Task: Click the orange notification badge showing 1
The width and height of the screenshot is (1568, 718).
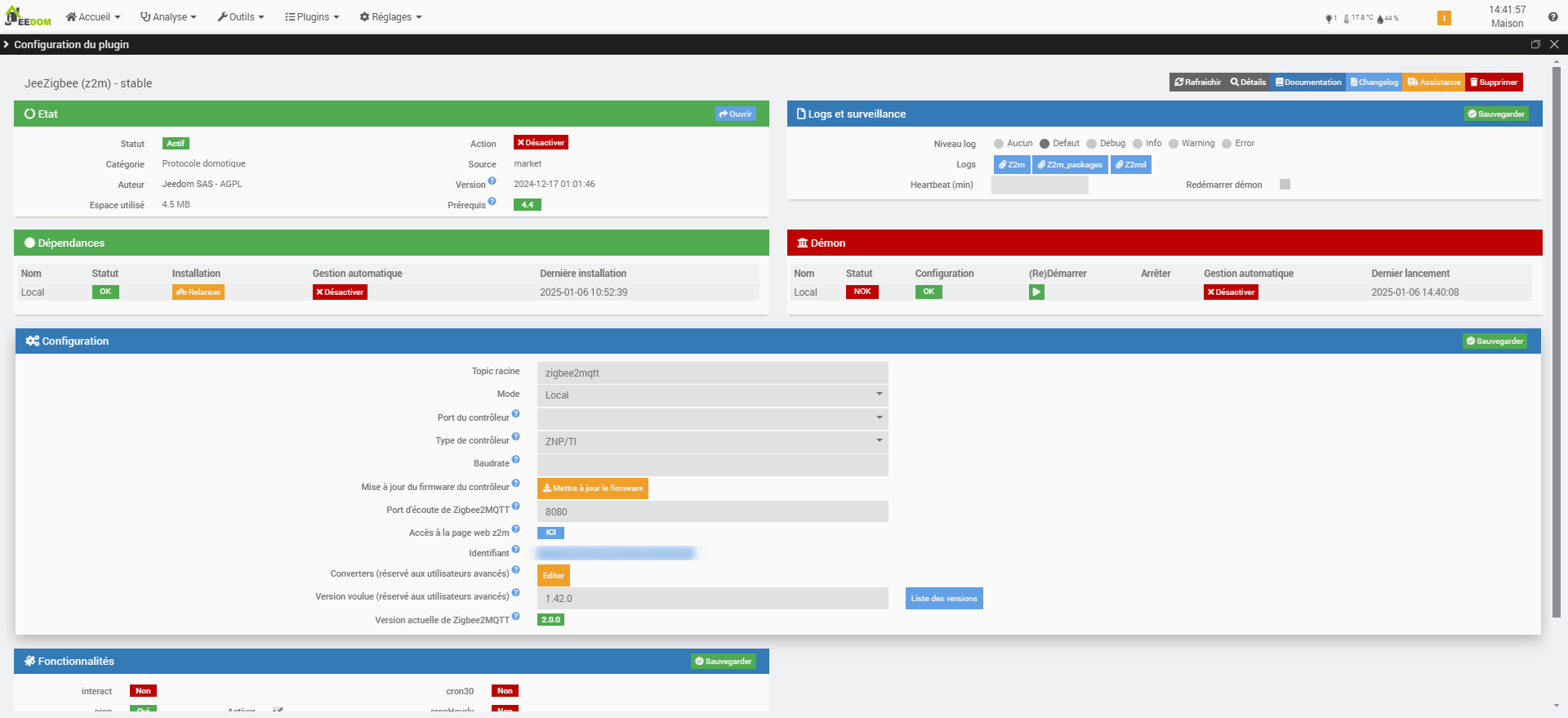Action: tap(1444, 18)
